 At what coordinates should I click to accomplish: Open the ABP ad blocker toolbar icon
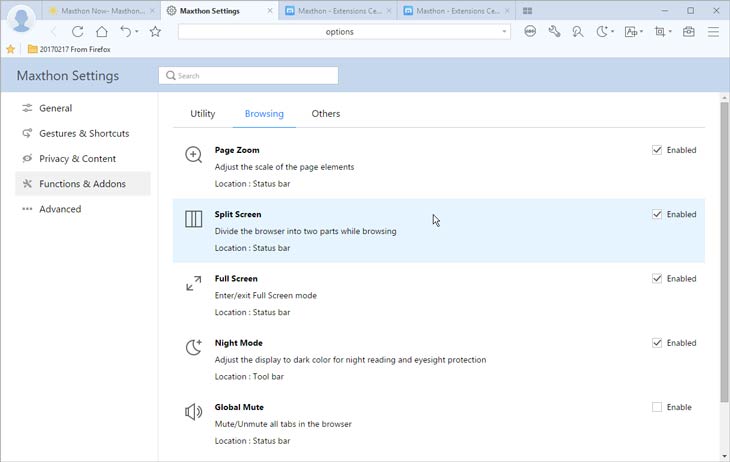tap(530, 31)
